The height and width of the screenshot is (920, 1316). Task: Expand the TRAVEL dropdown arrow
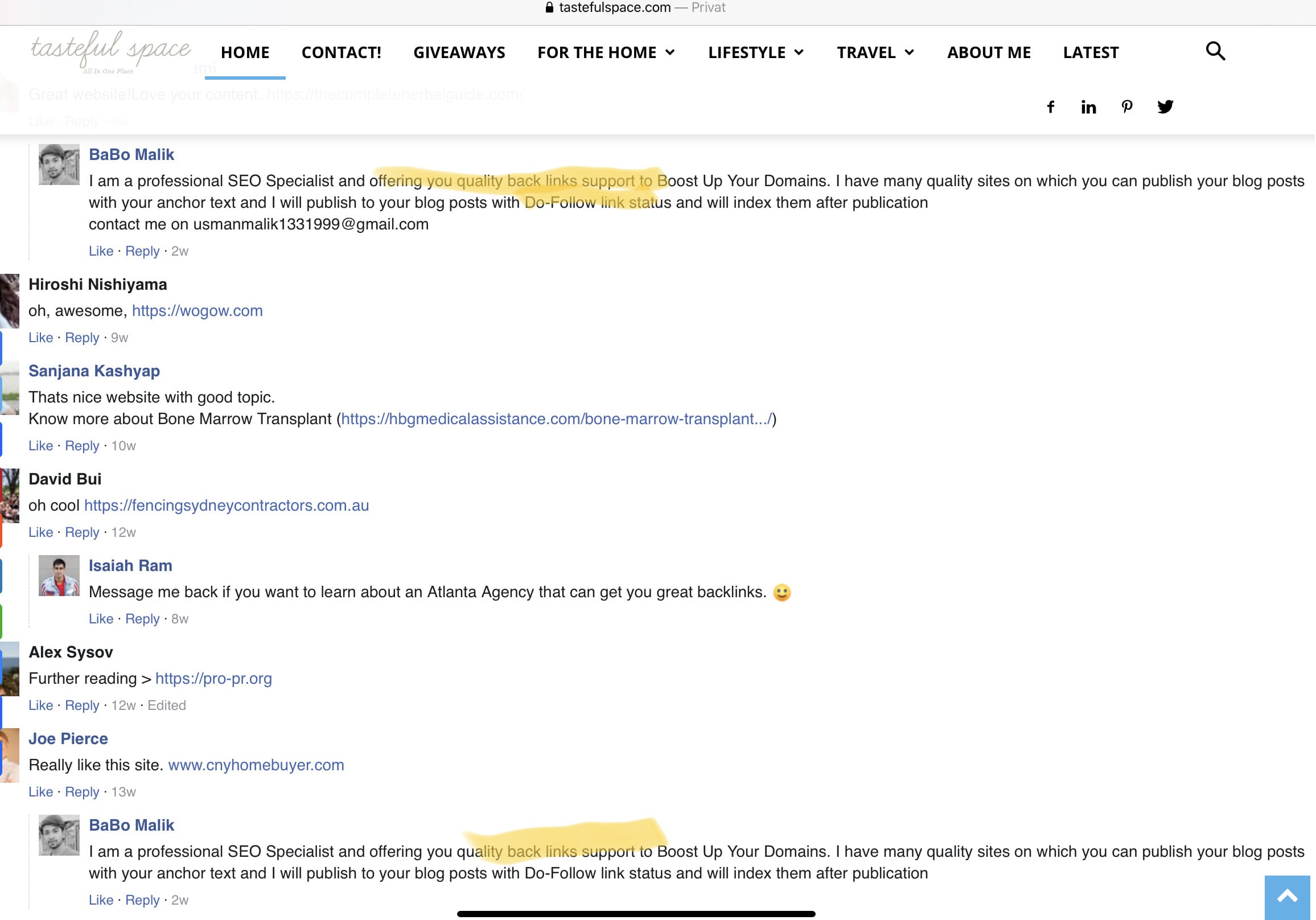909,53
